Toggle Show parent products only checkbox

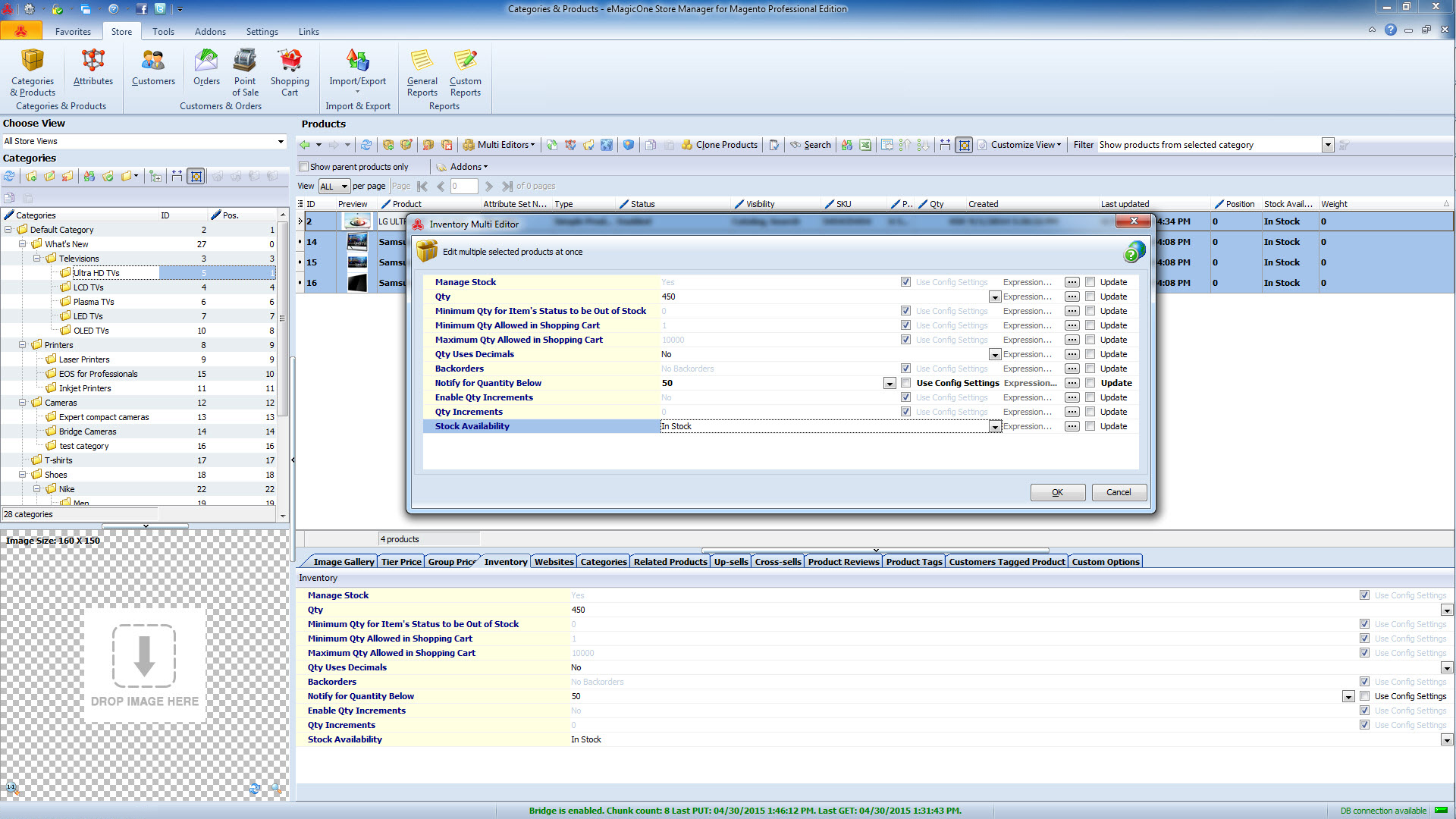point(304,167)
